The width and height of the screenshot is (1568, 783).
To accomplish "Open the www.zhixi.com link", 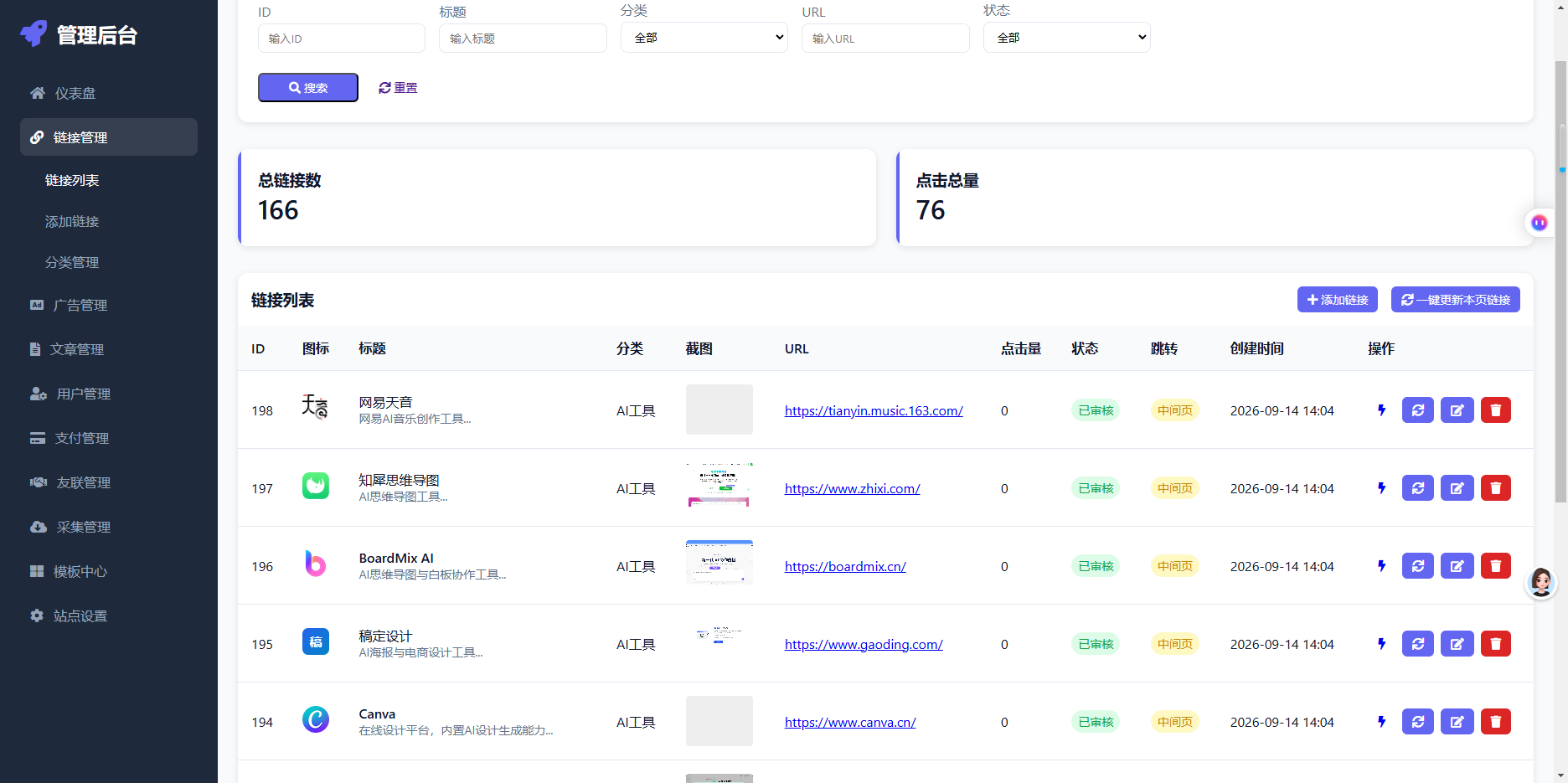I will pyautogui.click(x=853, y=488).
